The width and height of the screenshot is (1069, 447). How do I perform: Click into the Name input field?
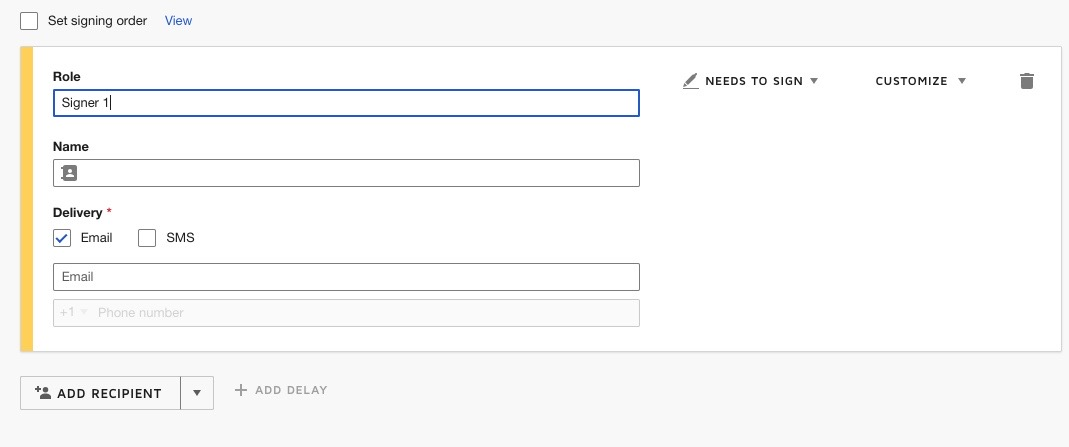[x=355, y=173]
